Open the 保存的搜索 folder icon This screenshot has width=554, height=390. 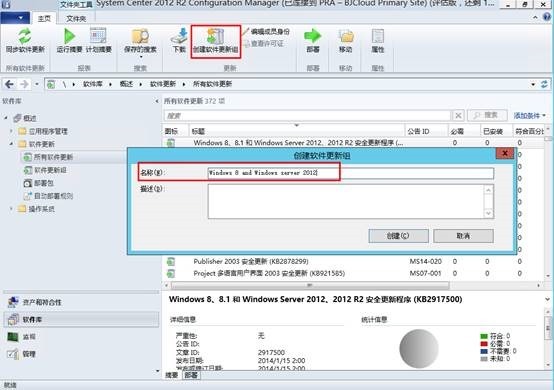140,36
